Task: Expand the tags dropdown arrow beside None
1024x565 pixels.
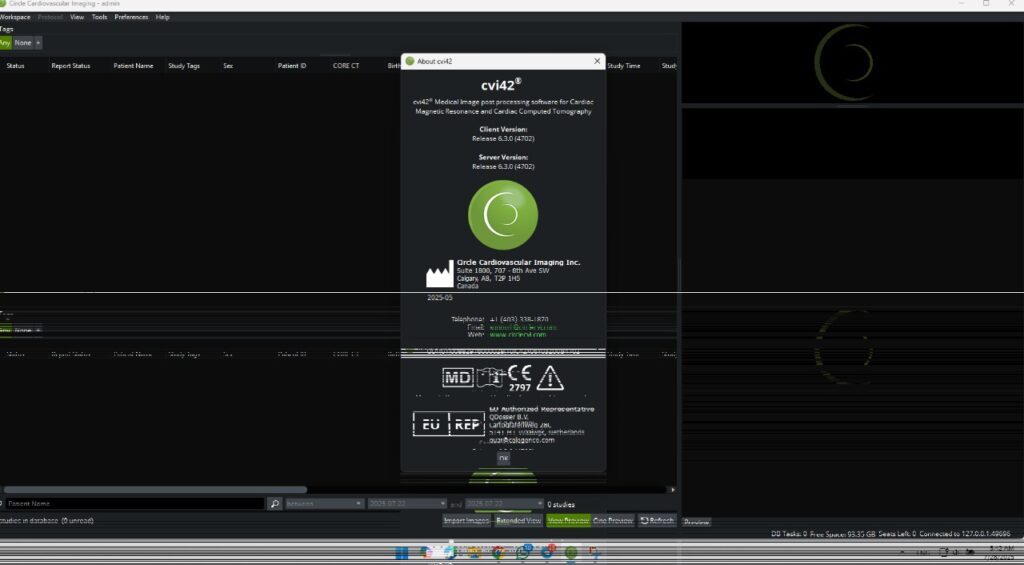Action: click(x=39, y=43)
